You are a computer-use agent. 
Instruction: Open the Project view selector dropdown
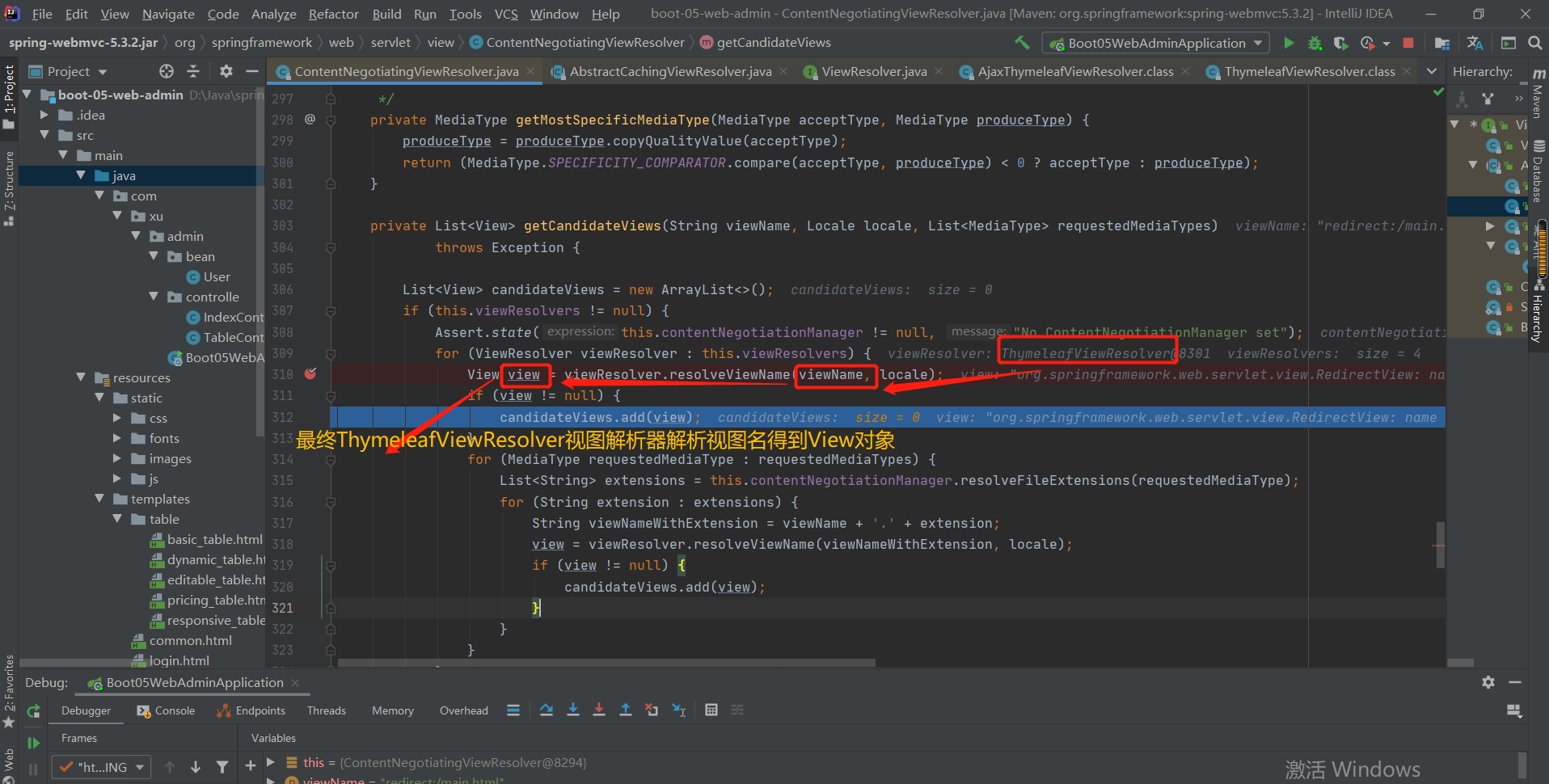[x=103, y=72]
